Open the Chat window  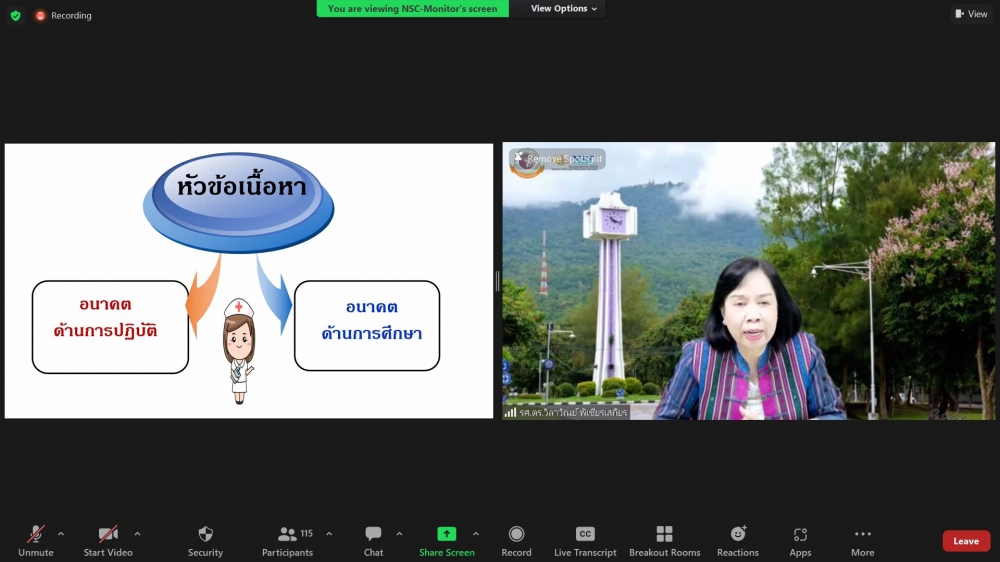[373, 540]
